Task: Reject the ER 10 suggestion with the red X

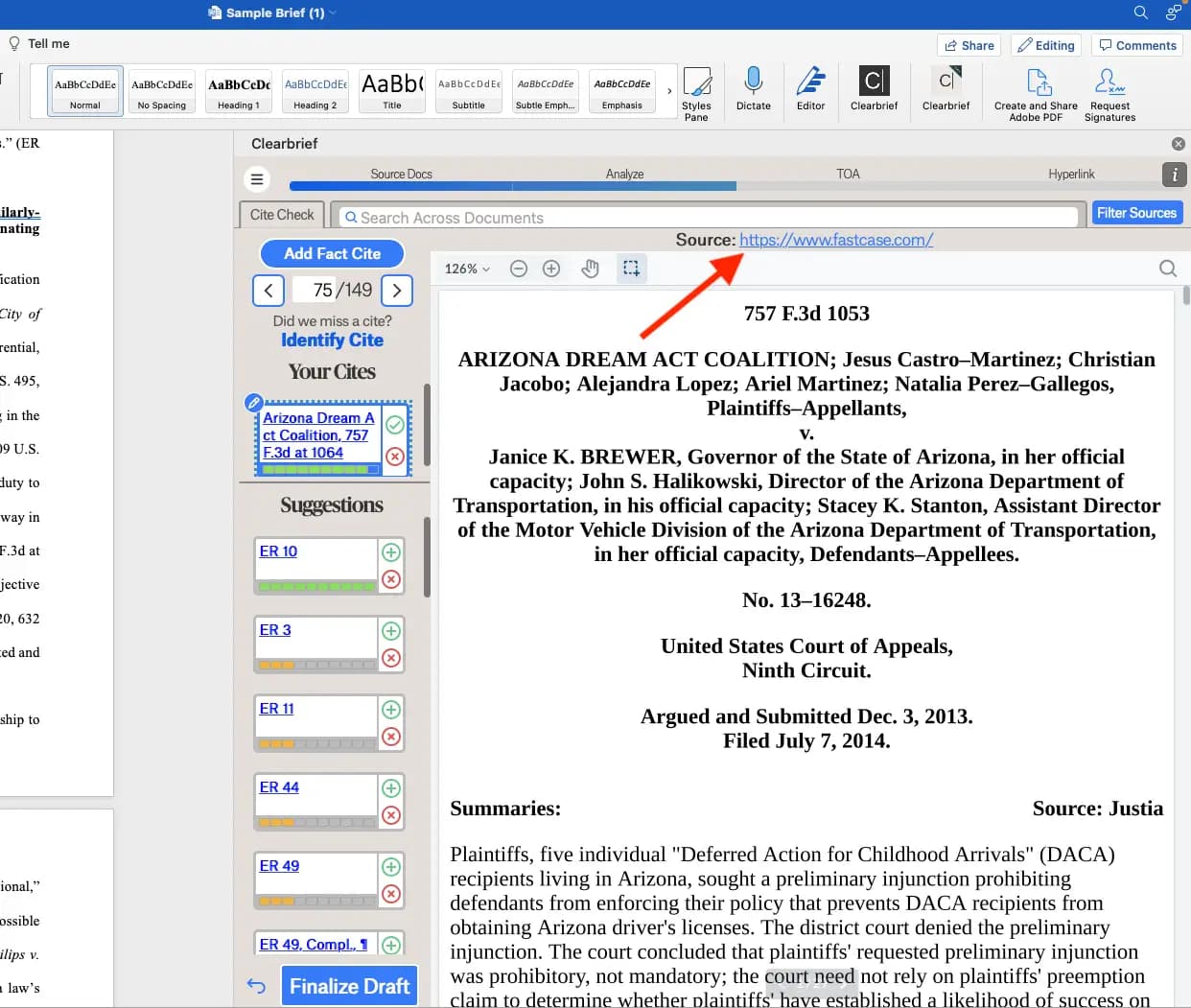Action: point(390,579)
